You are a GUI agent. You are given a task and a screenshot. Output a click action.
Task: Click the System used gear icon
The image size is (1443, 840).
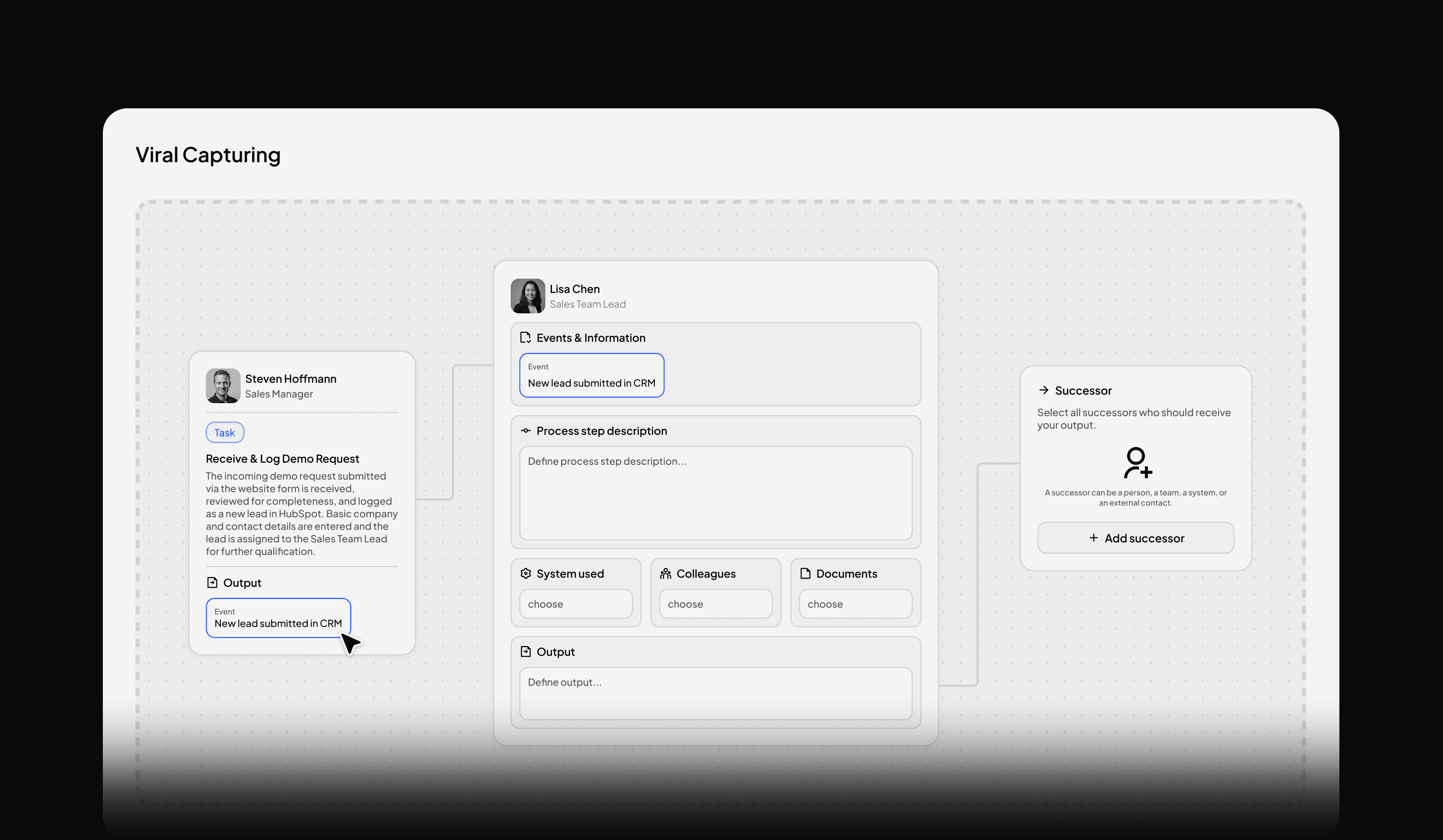coord(525,573)
